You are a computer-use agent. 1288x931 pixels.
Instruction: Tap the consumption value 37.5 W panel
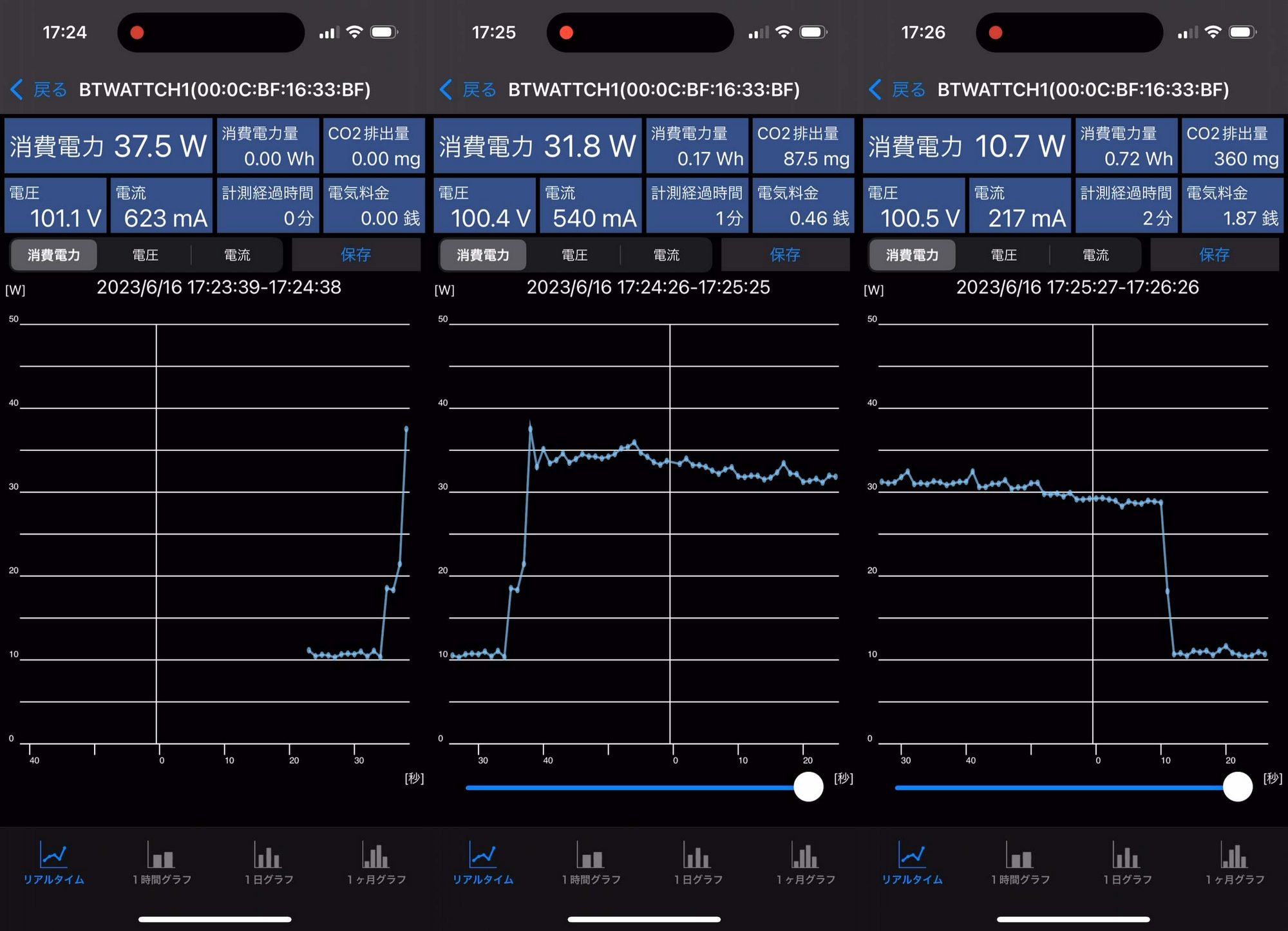click(108, 146)
